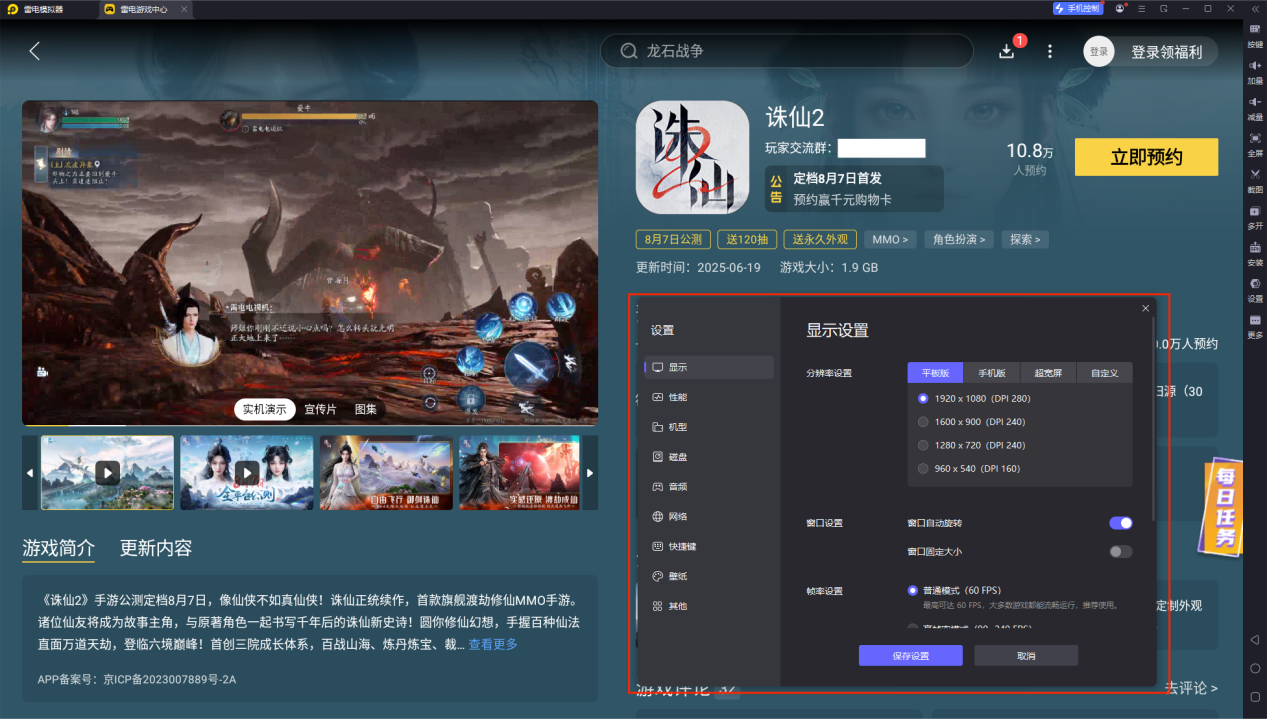Screen dimensions: 1267x719
Task: Enable the 窗口固定大小 toggle
Action: tap(1121, 551)
